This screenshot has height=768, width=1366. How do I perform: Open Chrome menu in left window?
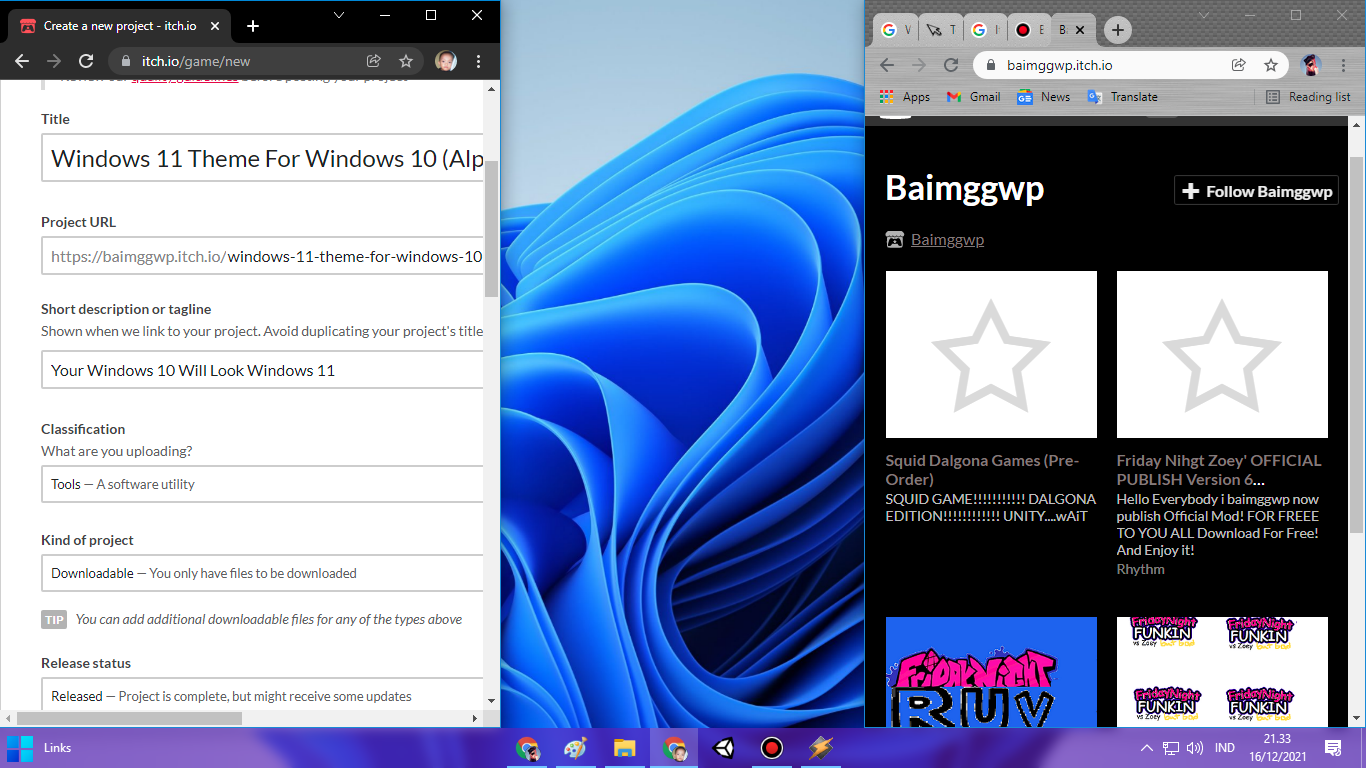pyautogui.click(x=479, y=61)
